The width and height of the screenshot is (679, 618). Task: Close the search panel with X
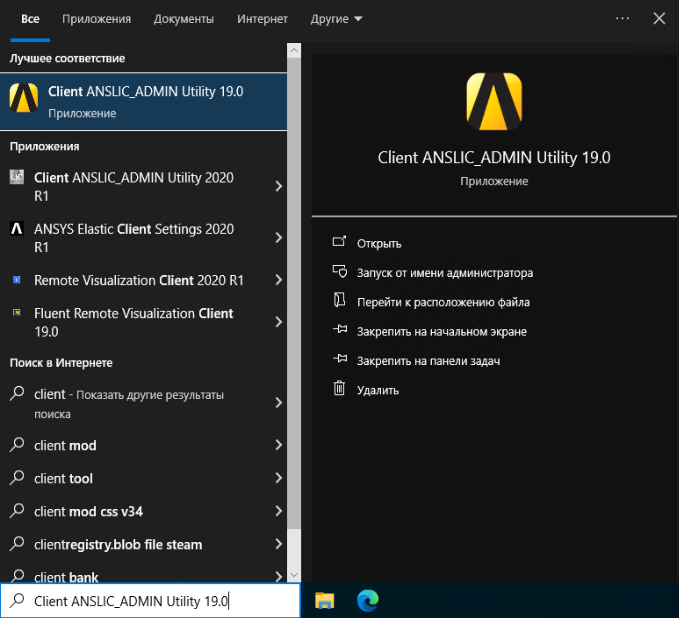pos(659,19)
